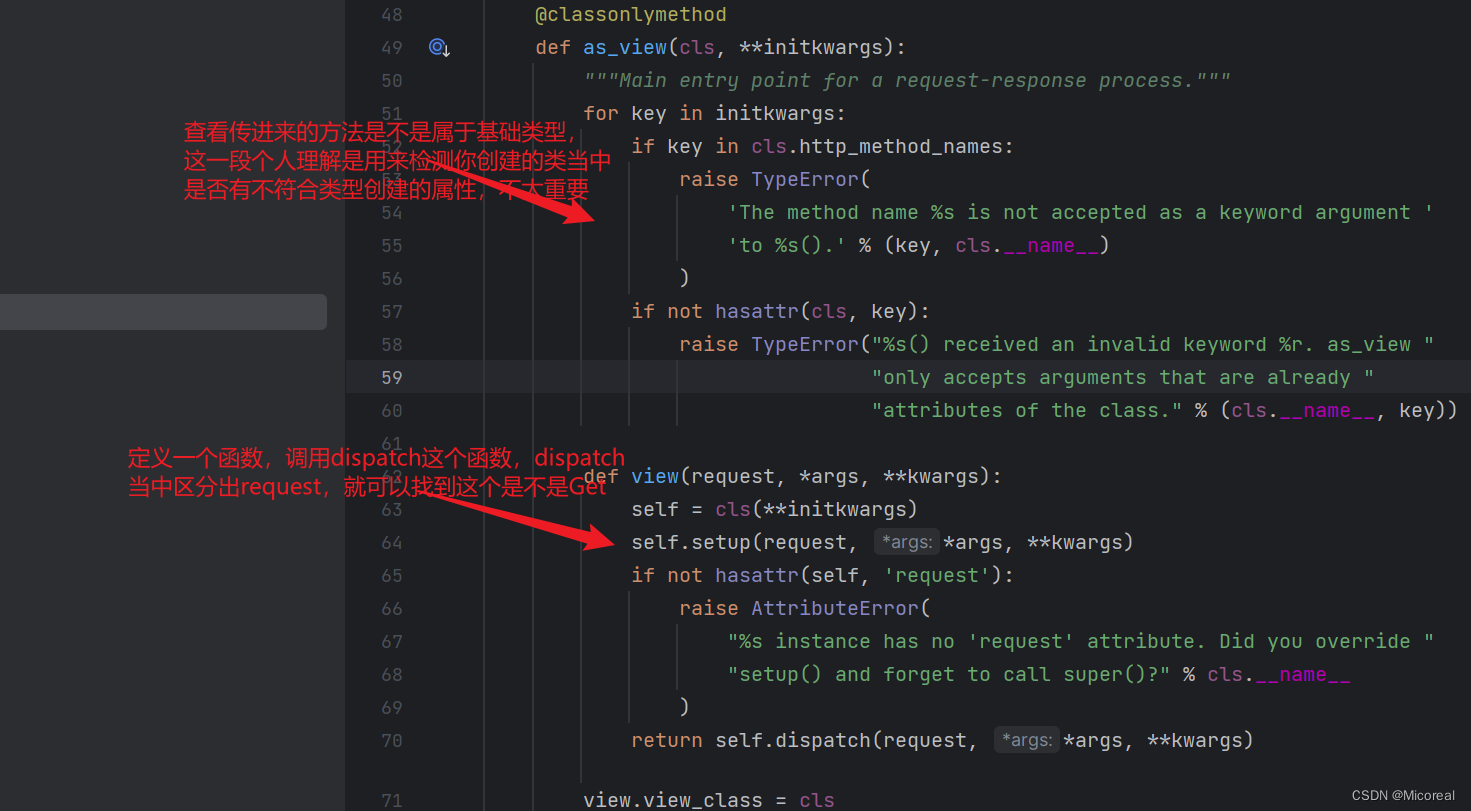Click line number 70 in the gutter

pyautogui.click(x=392, y=740)
